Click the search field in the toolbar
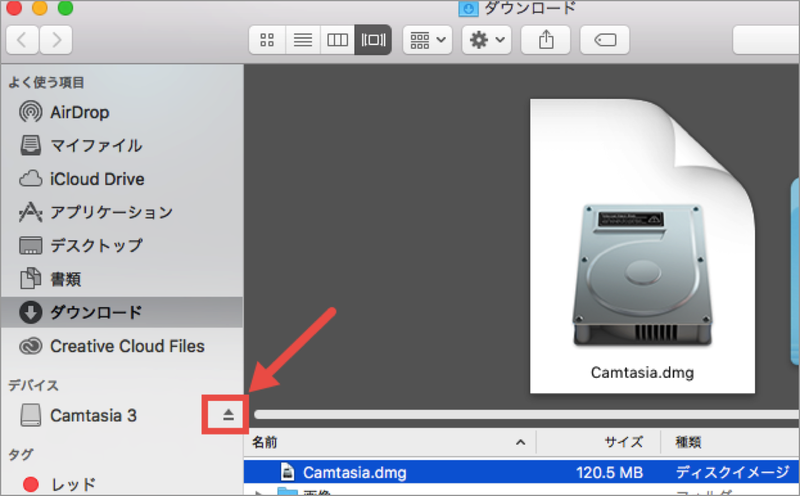Viewport: 800px width, 496px height. coord(766,40)
